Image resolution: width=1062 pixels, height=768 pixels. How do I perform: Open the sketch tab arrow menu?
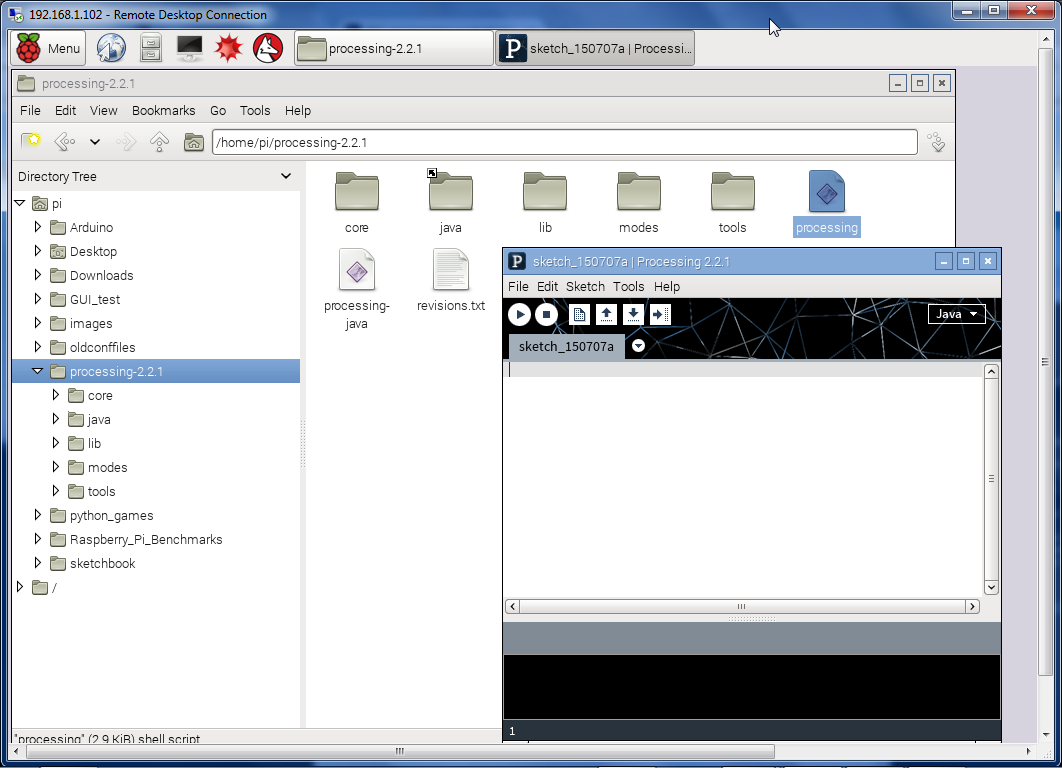coord(638,346)
